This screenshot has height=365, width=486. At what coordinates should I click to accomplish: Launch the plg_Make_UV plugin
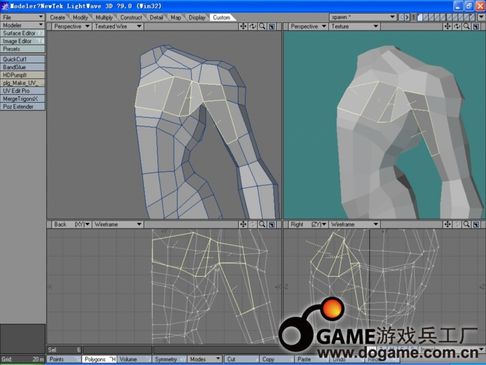[22, 83]
